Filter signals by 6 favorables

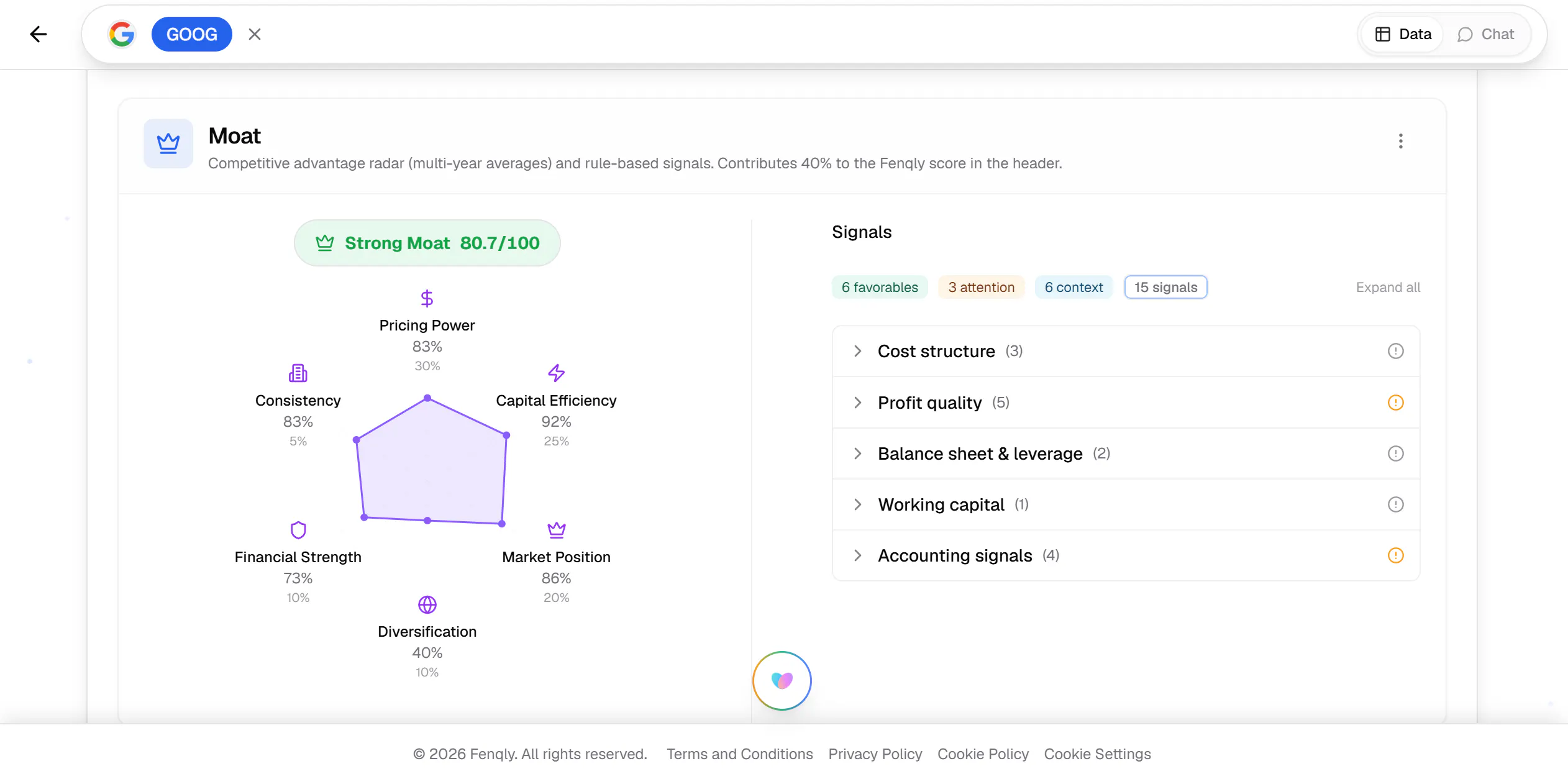click(x=880, y=287)
